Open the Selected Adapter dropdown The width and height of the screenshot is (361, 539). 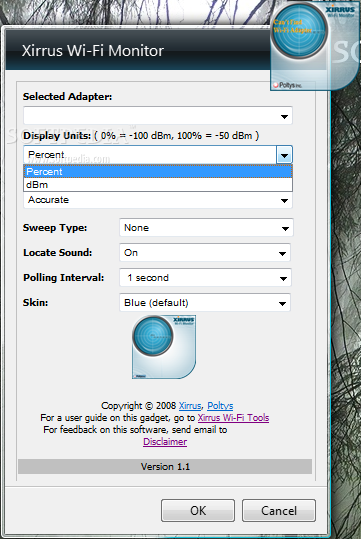[158, 116]
